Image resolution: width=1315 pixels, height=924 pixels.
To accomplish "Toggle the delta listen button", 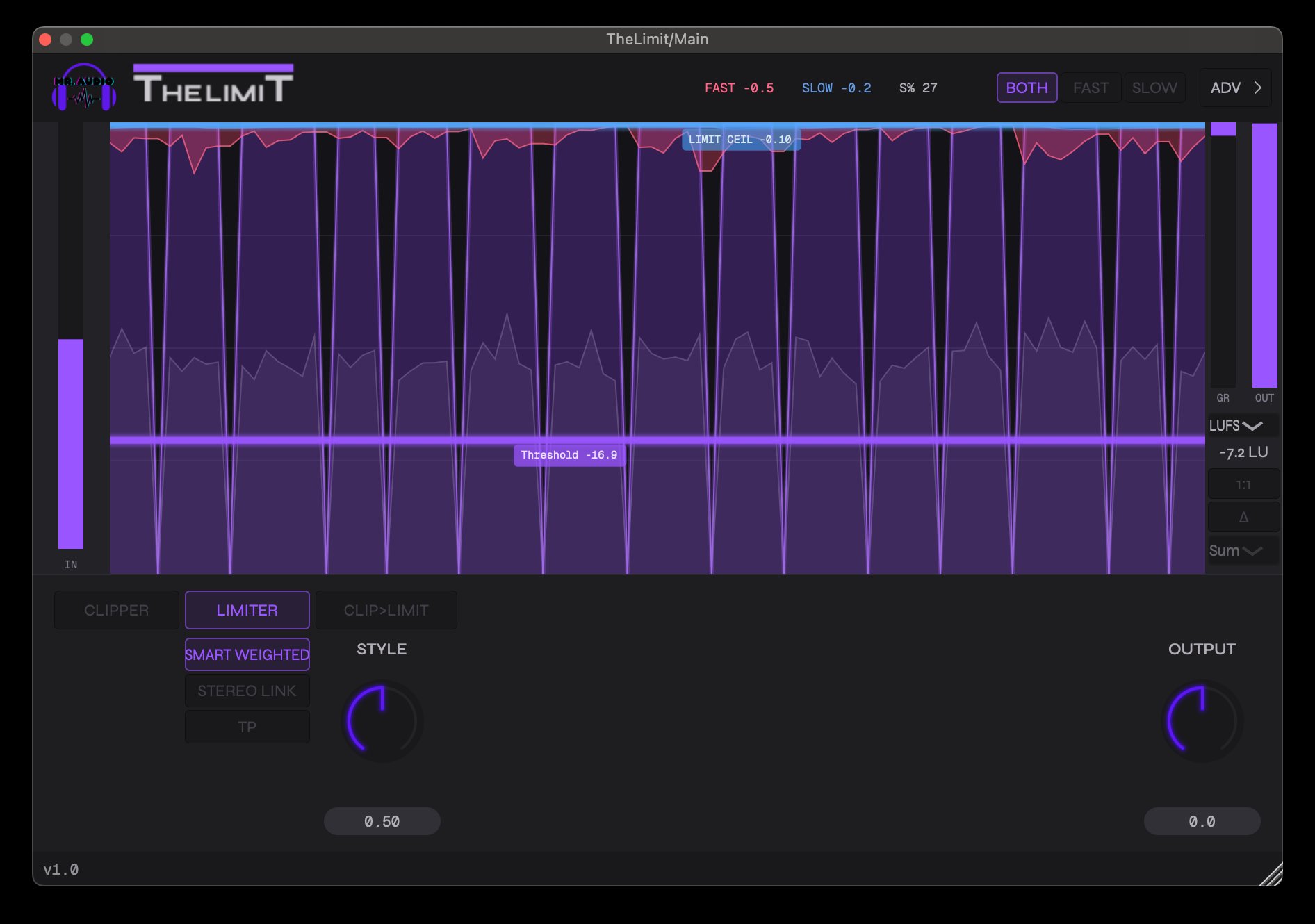I will tap(1243, 518).
